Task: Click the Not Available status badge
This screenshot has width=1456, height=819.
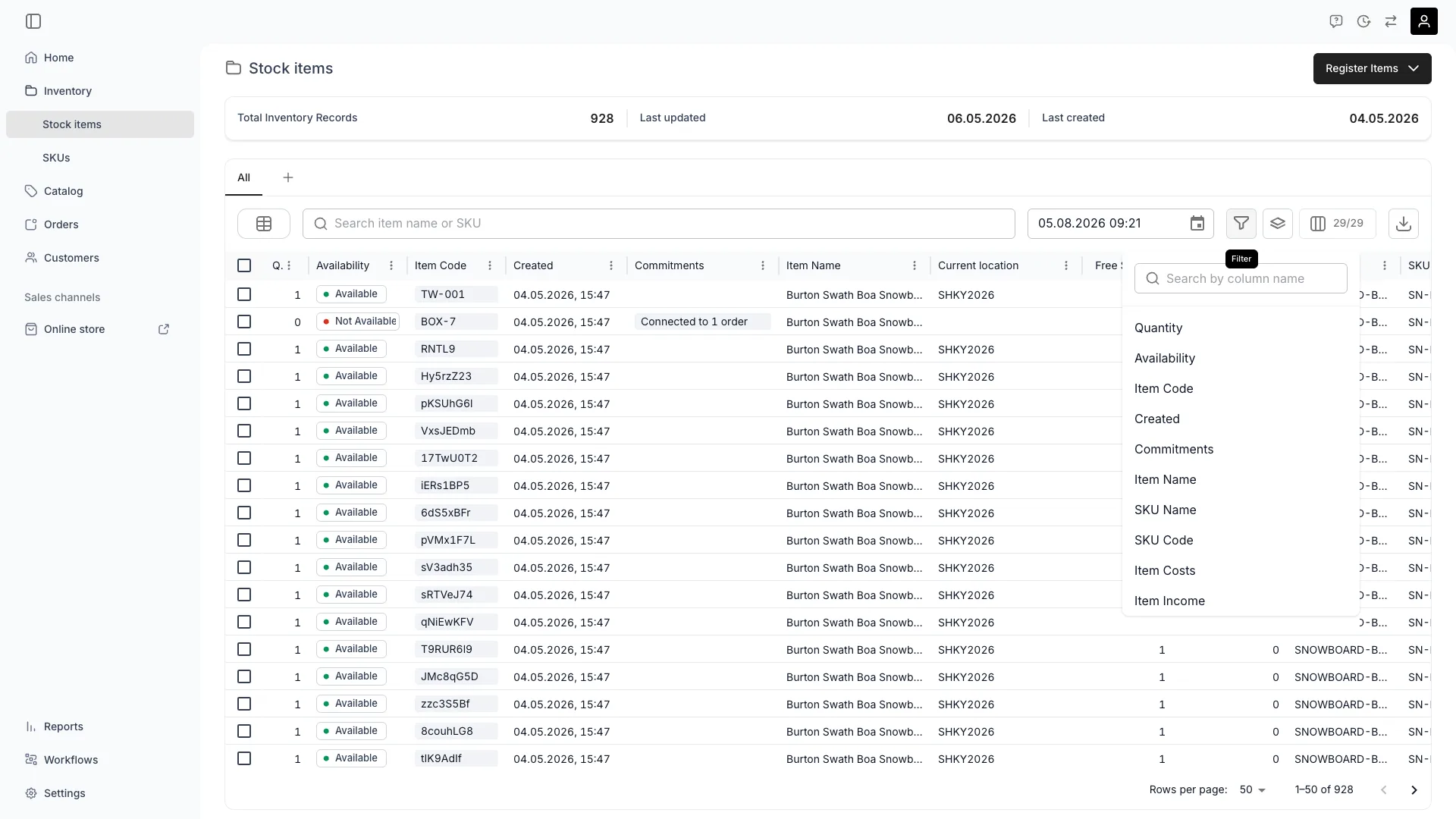Action: point(358,322)
